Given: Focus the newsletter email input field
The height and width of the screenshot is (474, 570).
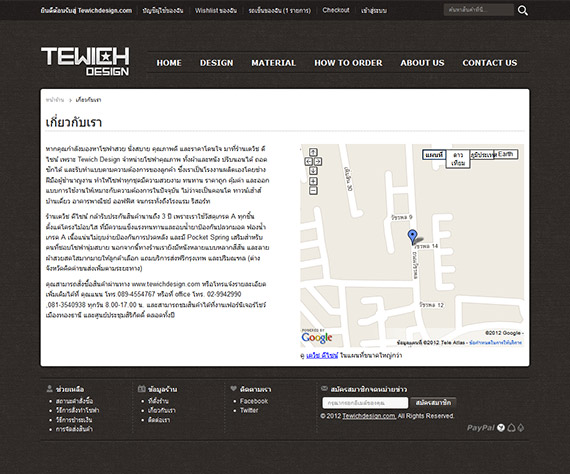Looking at the screenshot, I should pos(365,402).
